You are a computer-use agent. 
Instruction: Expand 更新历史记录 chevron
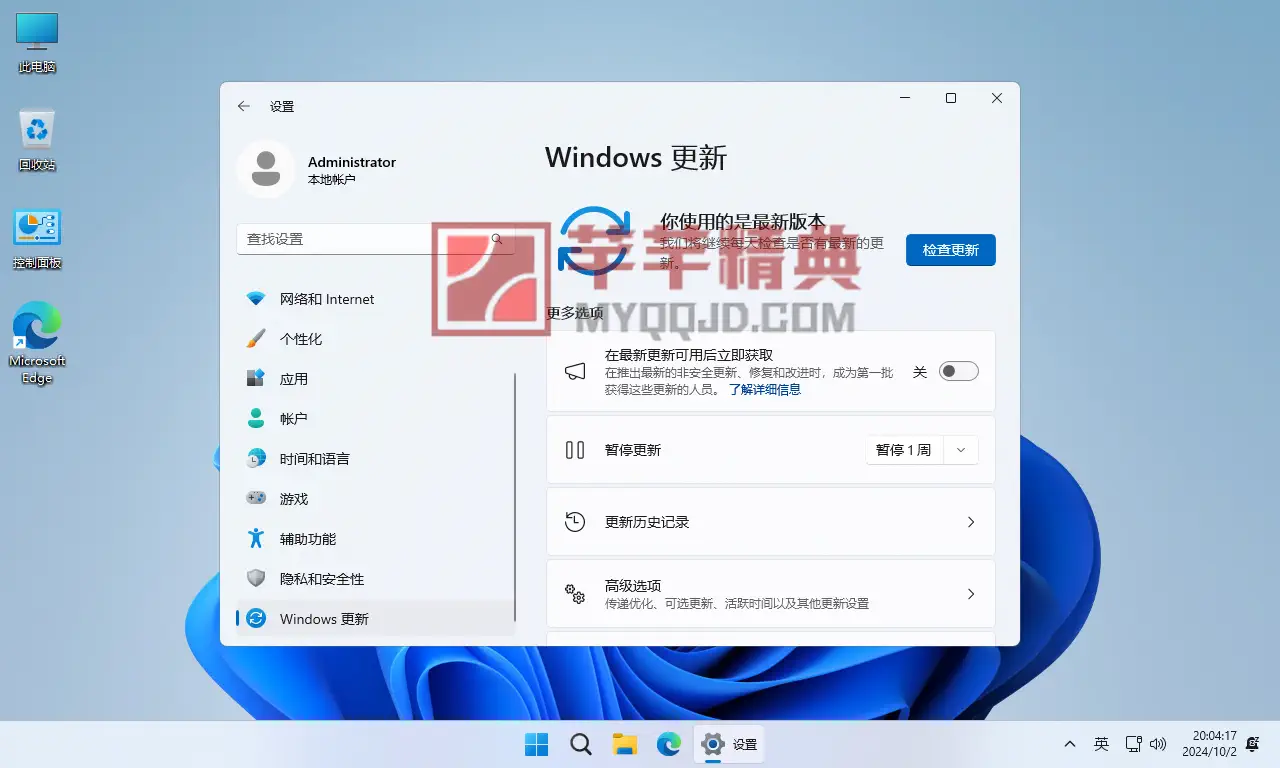click(970, 522)
